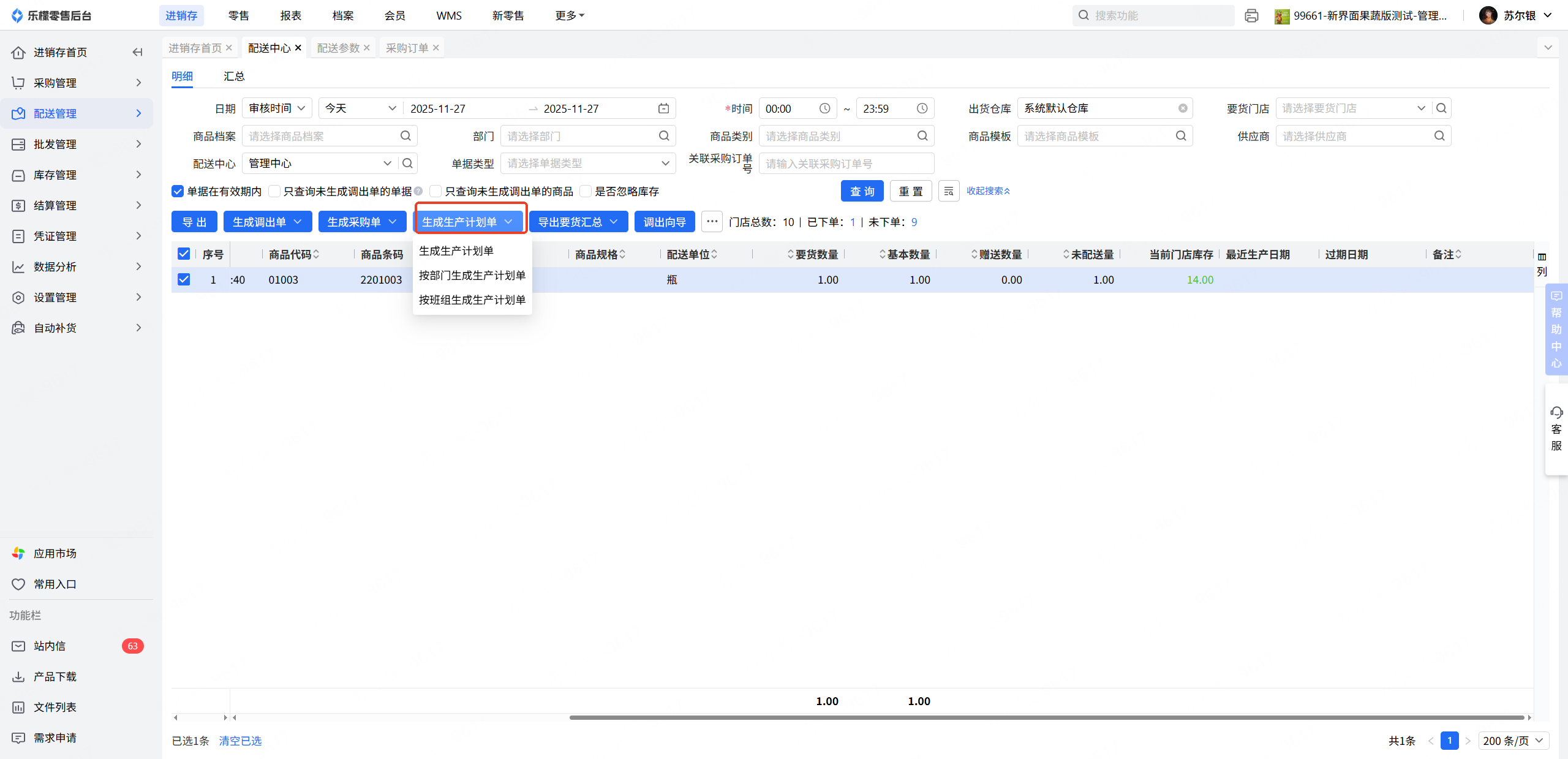Open the 单据类型 dropdown
Screen dimensions: 1568x759
(x=587, y=164)
